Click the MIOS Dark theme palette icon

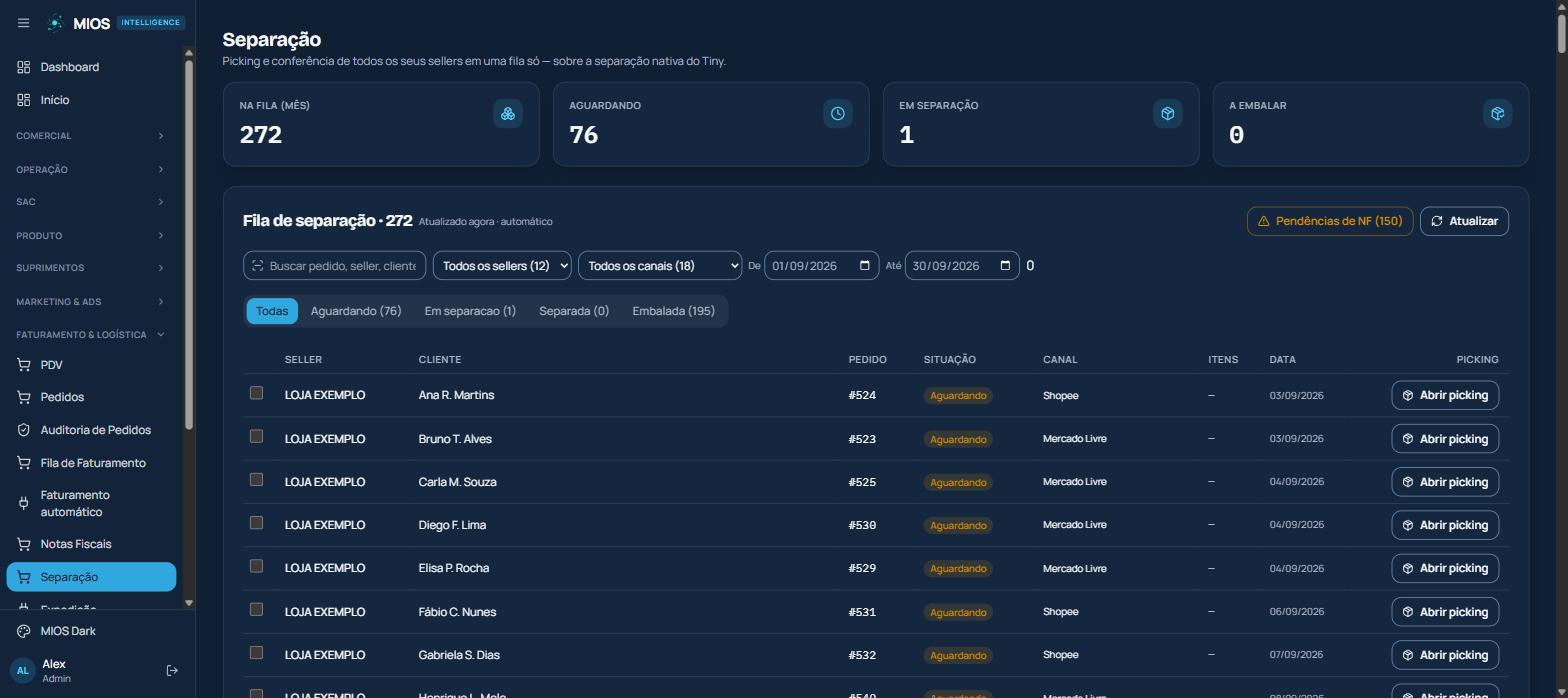24,631
